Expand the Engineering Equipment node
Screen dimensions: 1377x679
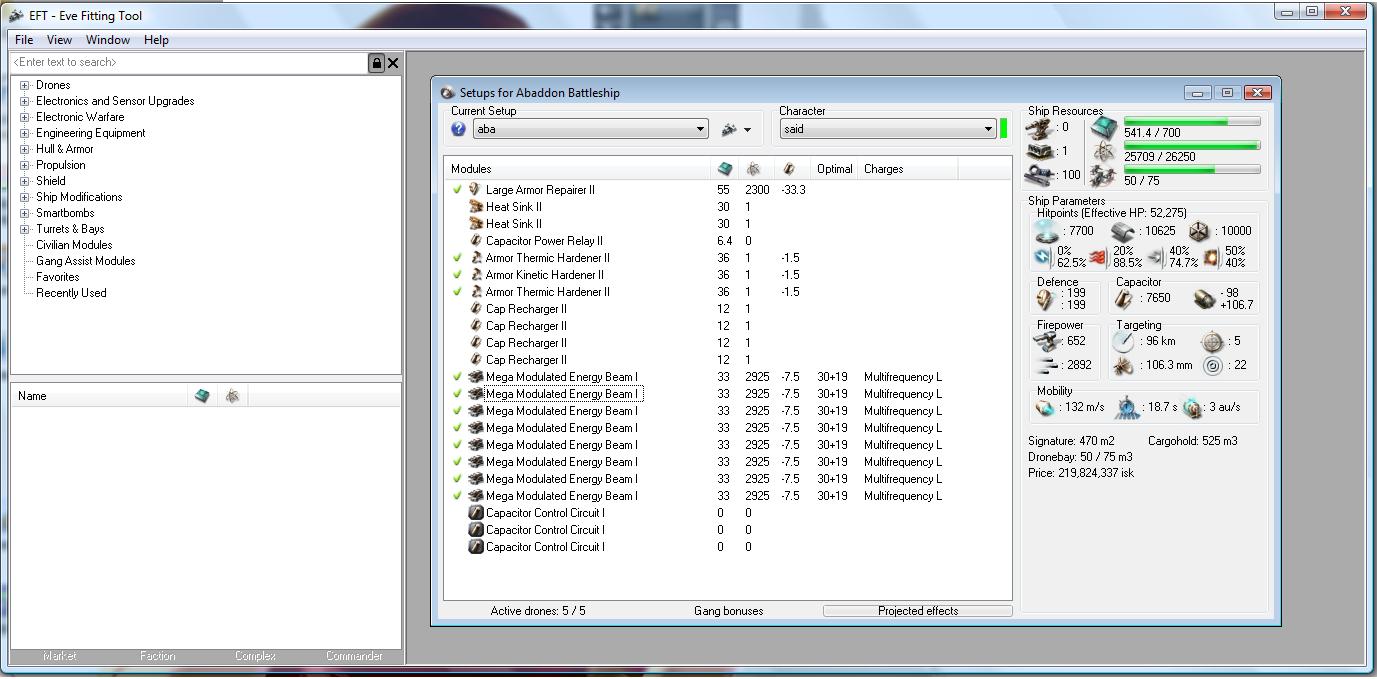[x=25, y=133]
